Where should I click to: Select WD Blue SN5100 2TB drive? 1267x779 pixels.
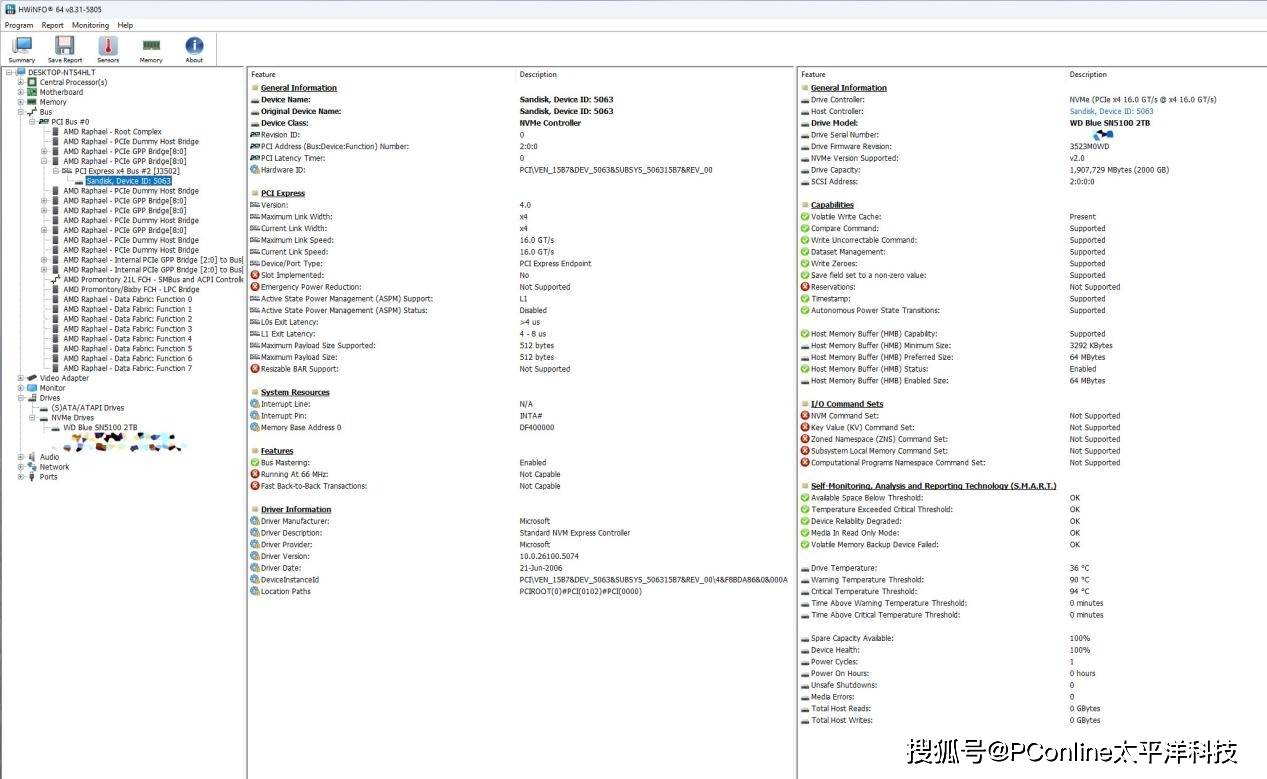pyautogui.click(x=100, y=428)
